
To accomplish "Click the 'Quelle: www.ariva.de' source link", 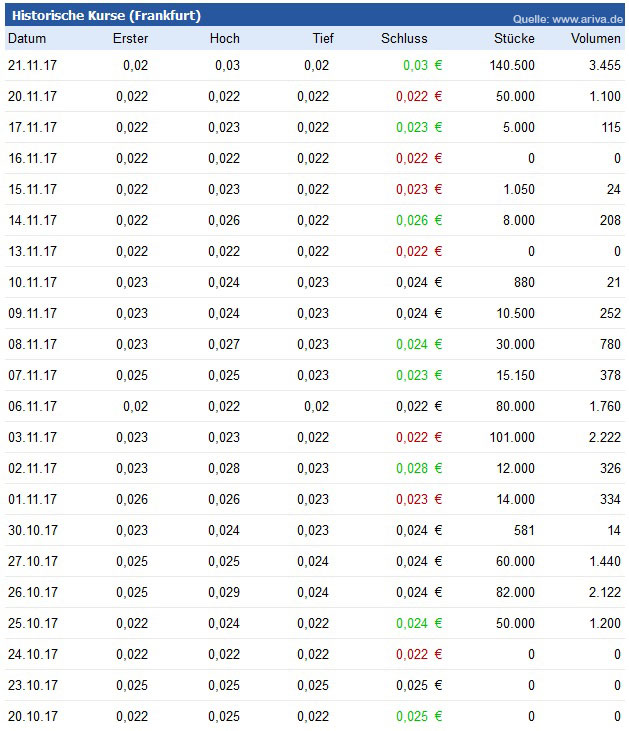I will [x=567, y=18].
